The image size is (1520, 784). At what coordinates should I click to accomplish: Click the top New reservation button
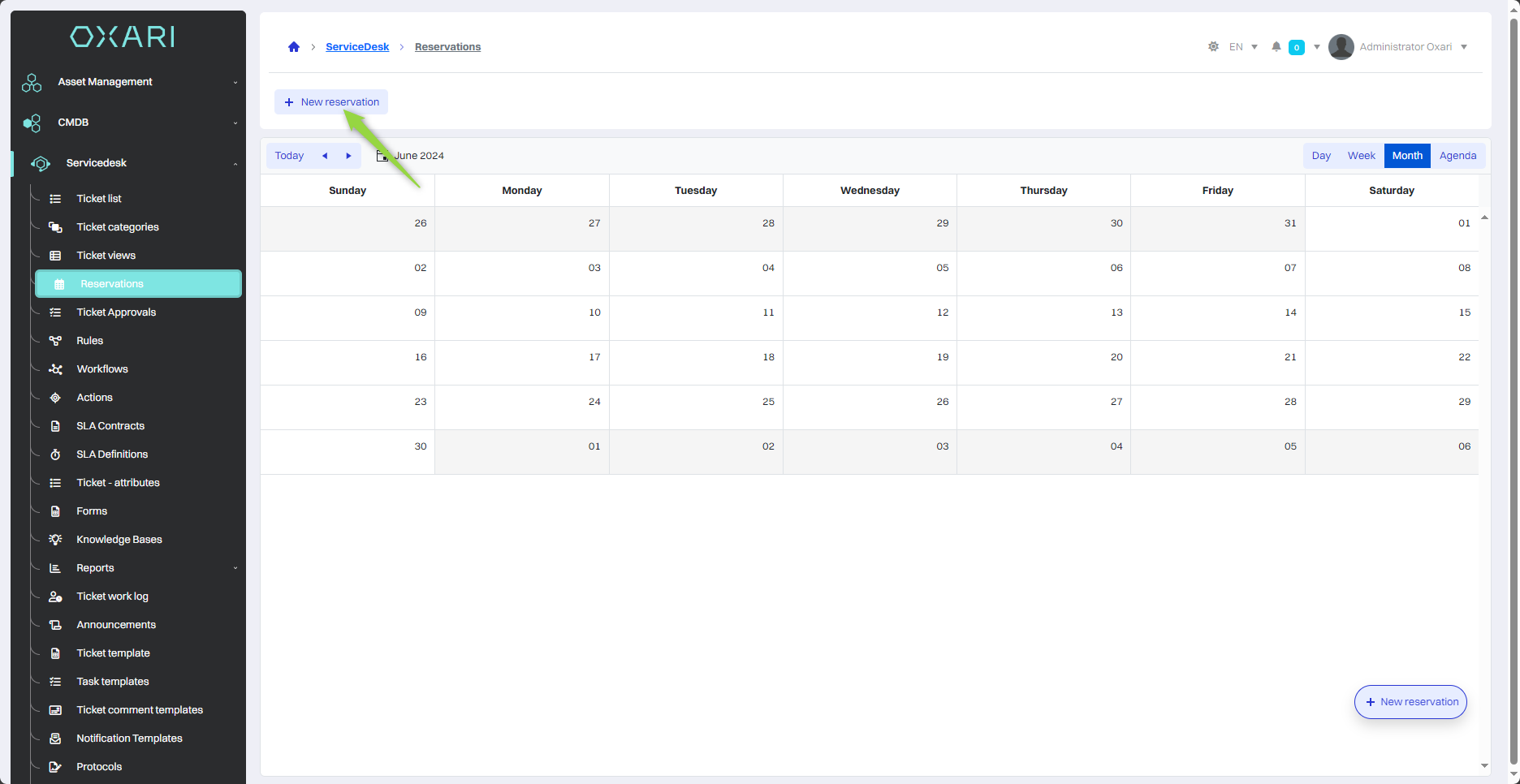click(x=331, y=102)
